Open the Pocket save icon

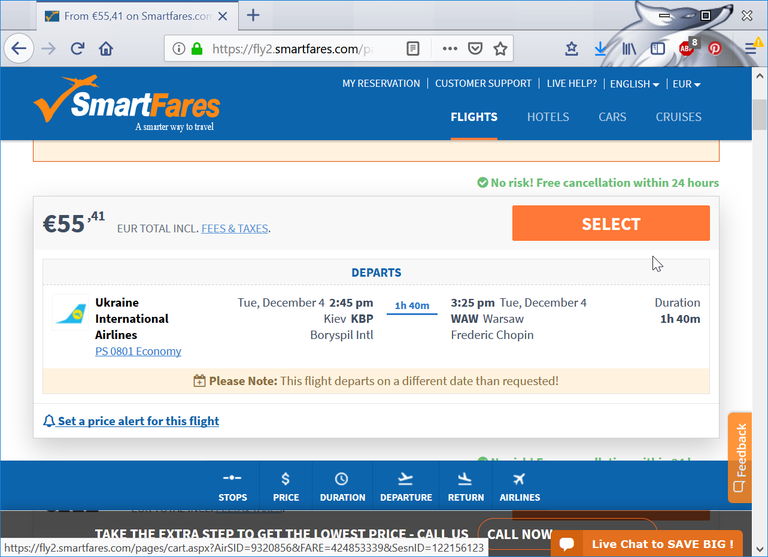(475, 48)
